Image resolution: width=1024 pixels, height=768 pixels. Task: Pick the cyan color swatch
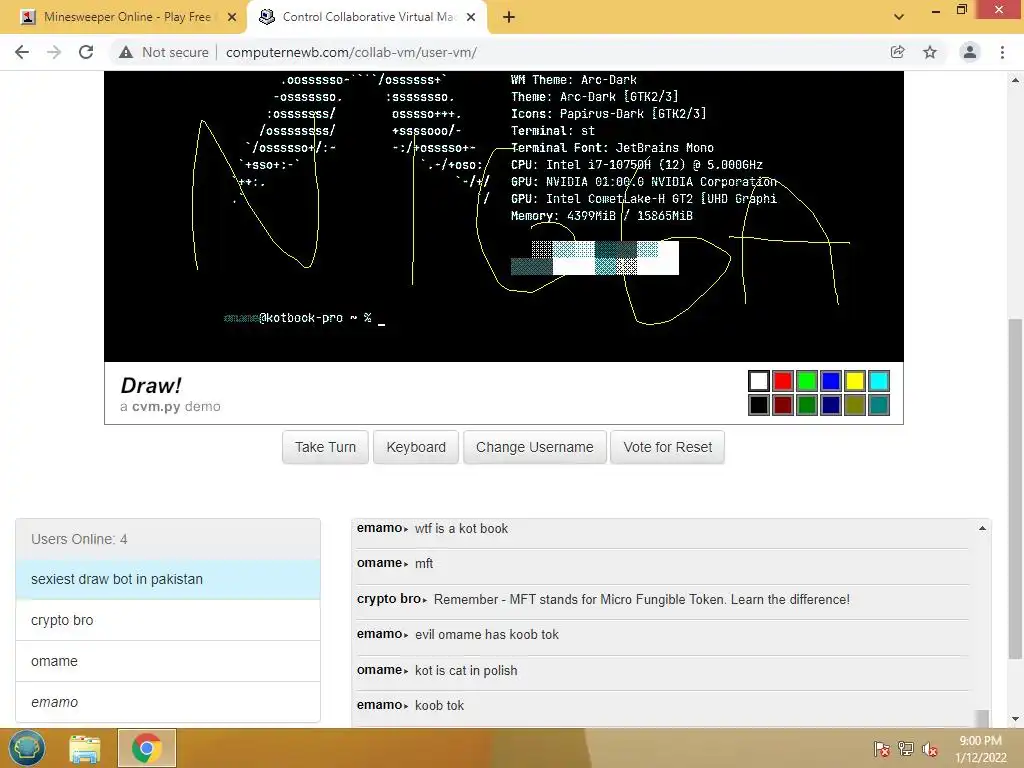879,381
